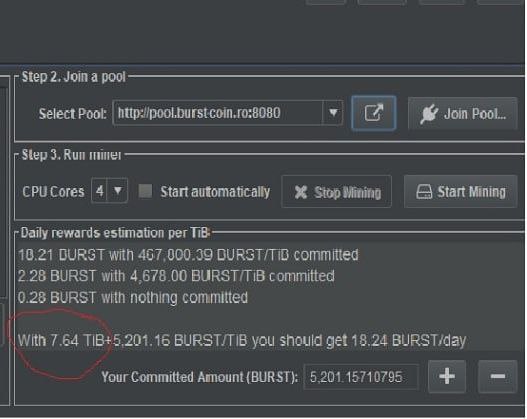
Task: Decrease committed amount with the minus button
Action: point(497,376)
